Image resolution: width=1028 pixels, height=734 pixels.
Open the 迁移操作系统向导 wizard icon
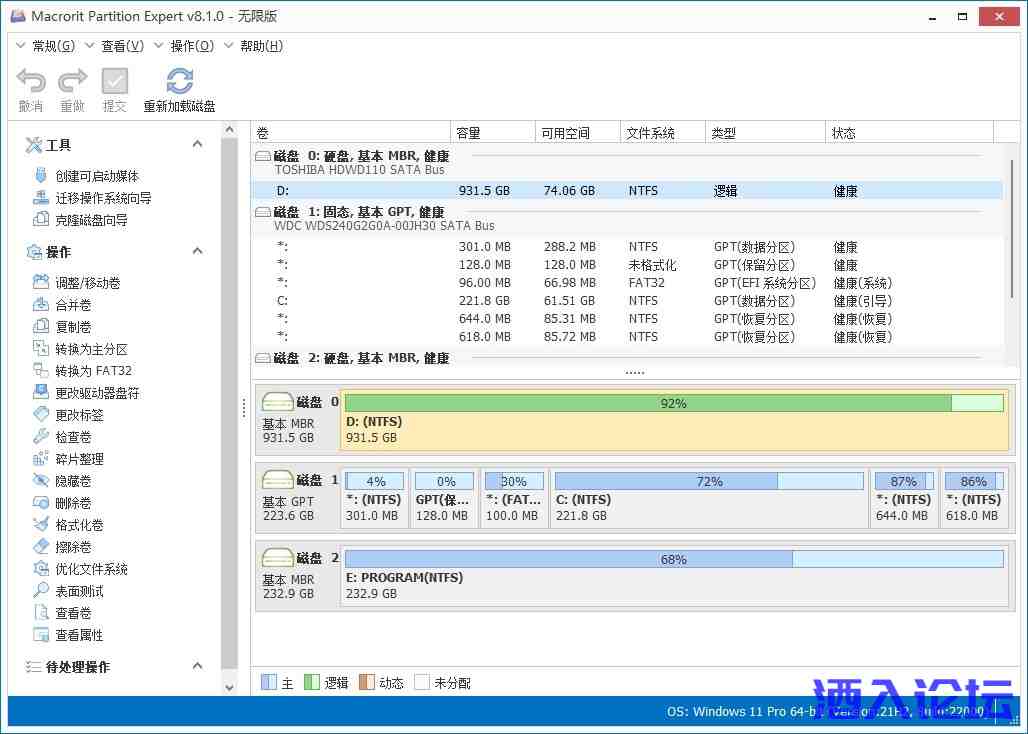tap(41, 197)
